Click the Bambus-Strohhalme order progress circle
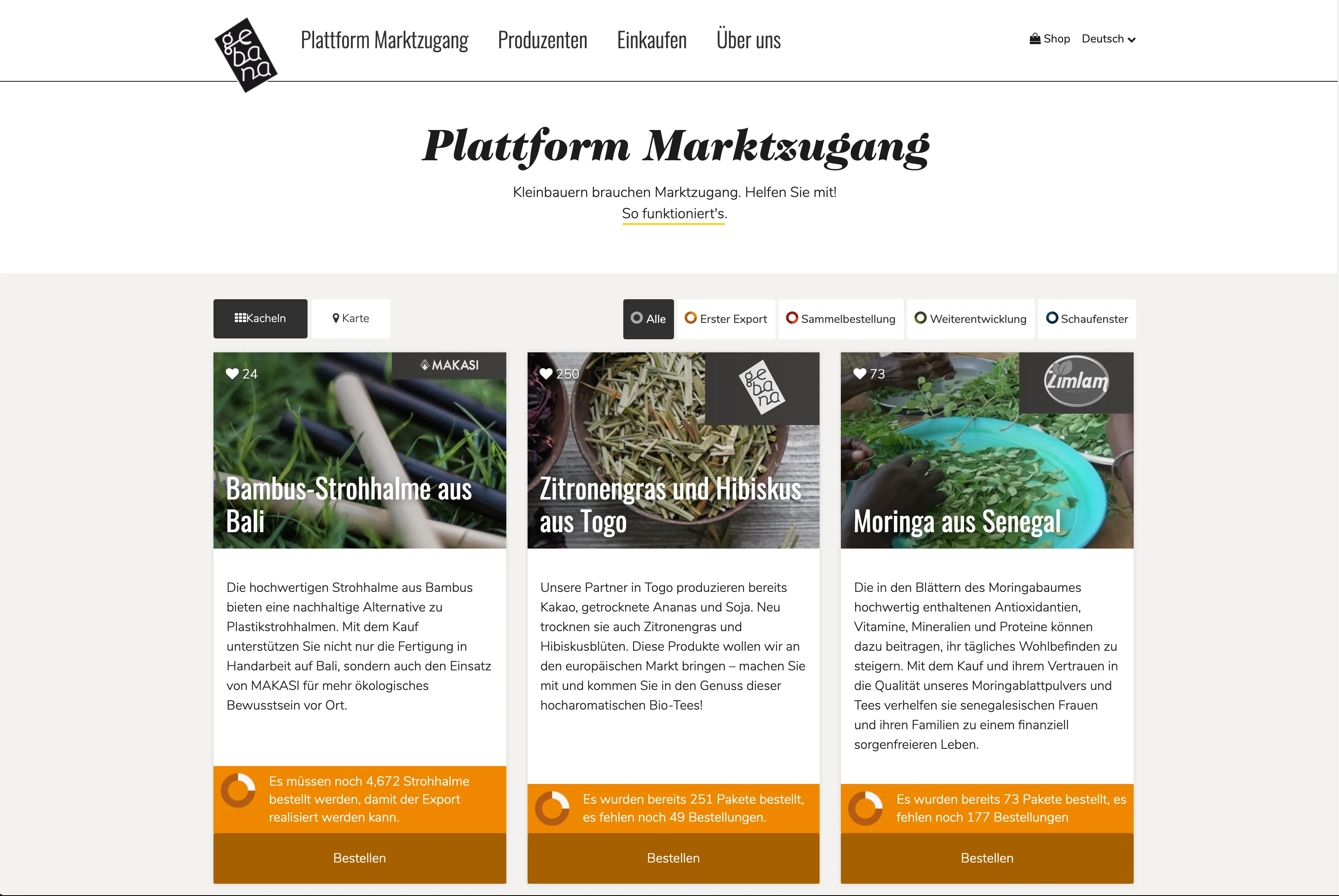Screen dimensions: 1339x896 (x=238, y=790)
